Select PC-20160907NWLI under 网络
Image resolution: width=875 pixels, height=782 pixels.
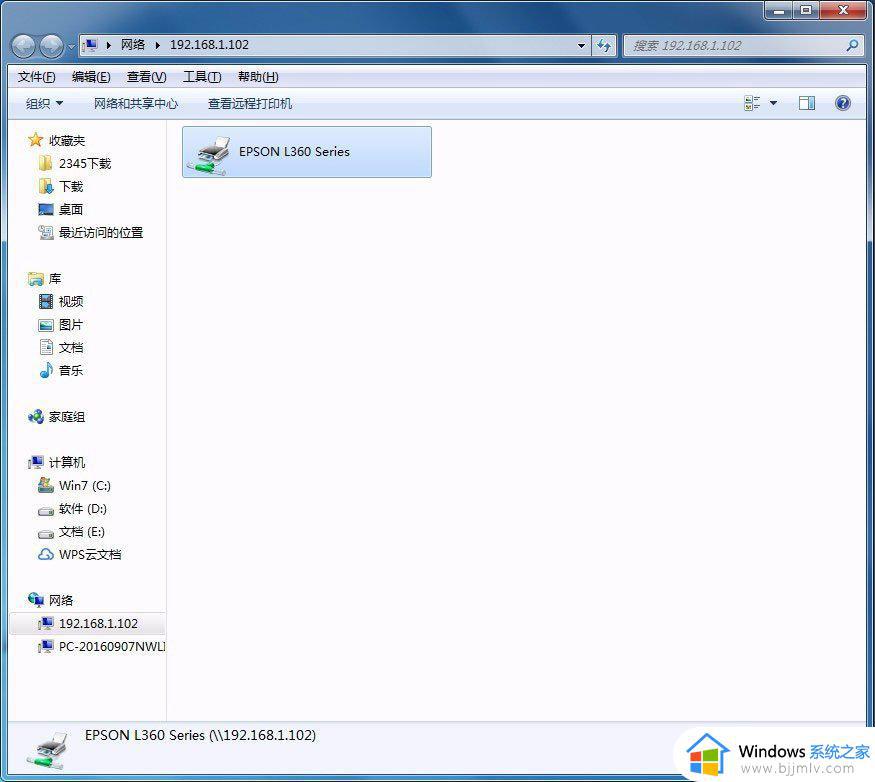(x=112, y=646)
